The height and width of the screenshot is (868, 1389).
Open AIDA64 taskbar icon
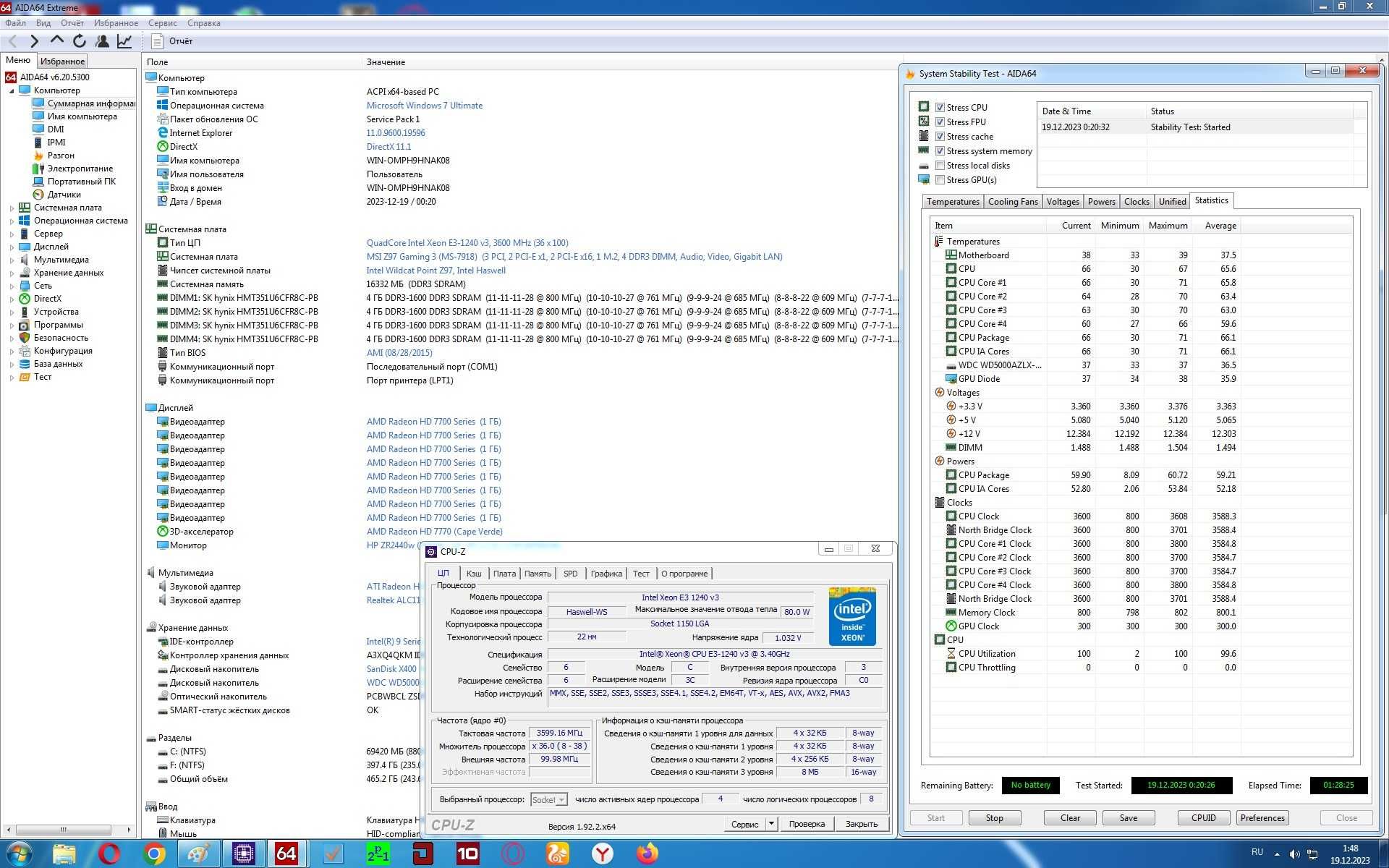point(286,854)
